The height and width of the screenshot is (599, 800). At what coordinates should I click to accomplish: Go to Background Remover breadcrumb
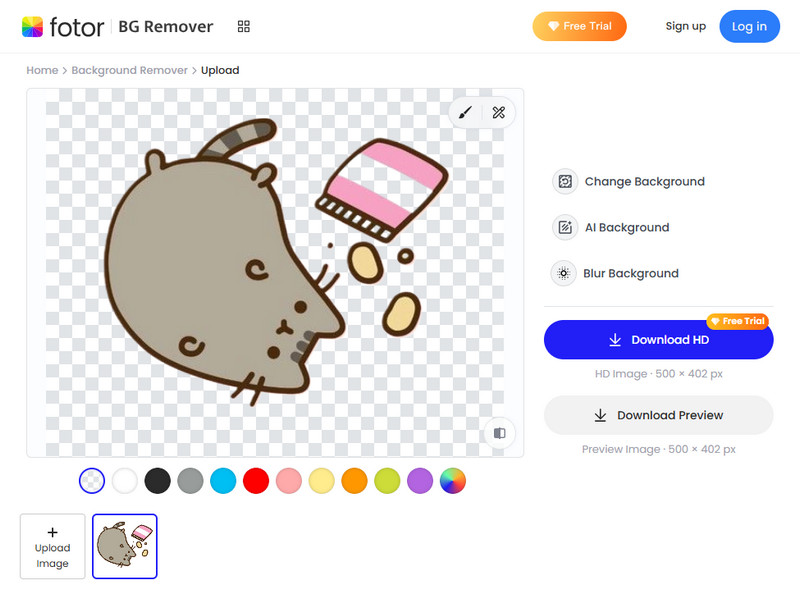coord(130,70)
